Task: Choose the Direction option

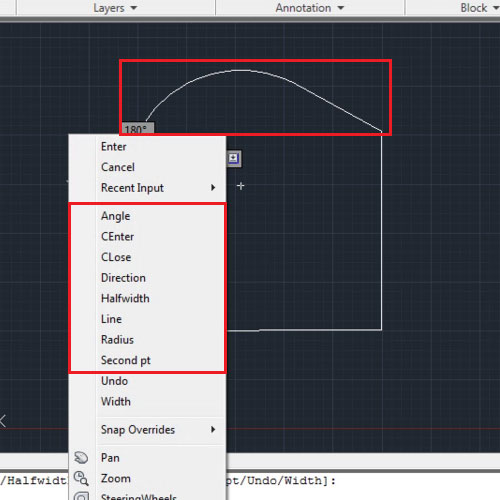Action: [x=147, y=278]
